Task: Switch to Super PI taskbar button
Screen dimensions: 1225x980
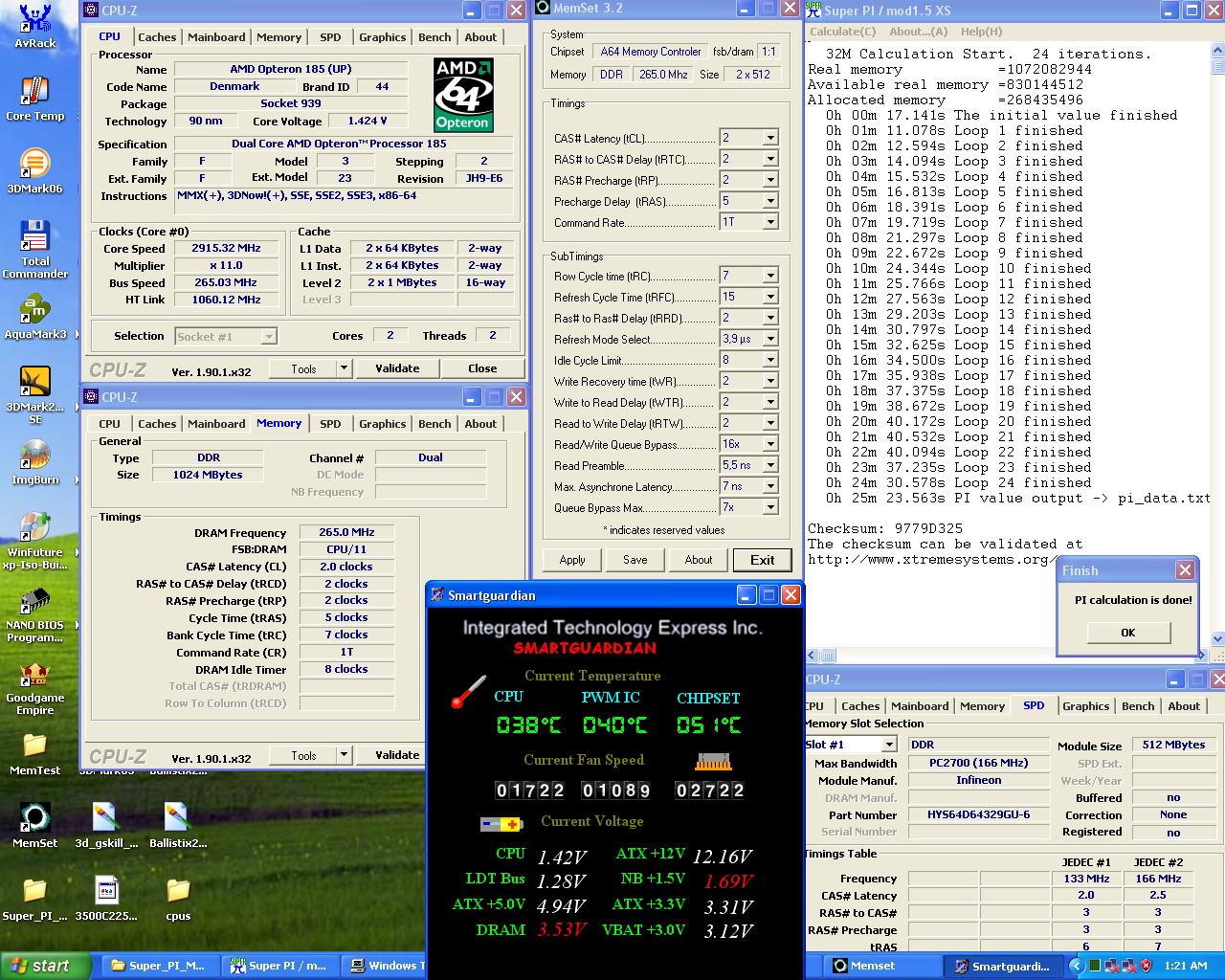Action: (x=279, y=966)
